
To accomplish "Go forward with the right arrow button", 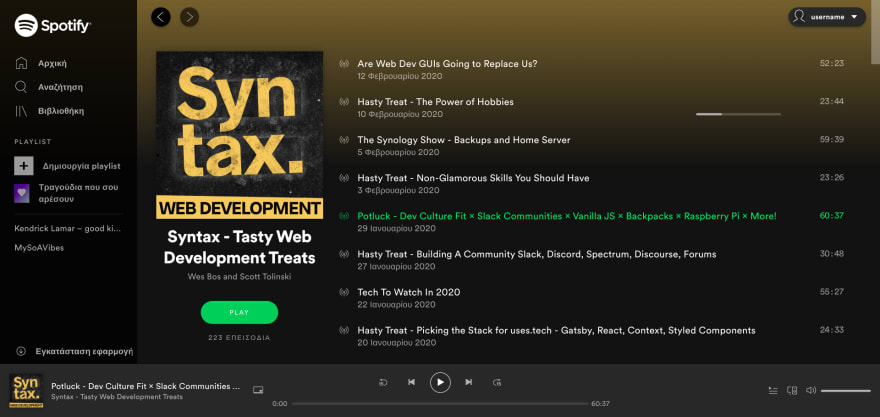I will click(x=190, y=17).
